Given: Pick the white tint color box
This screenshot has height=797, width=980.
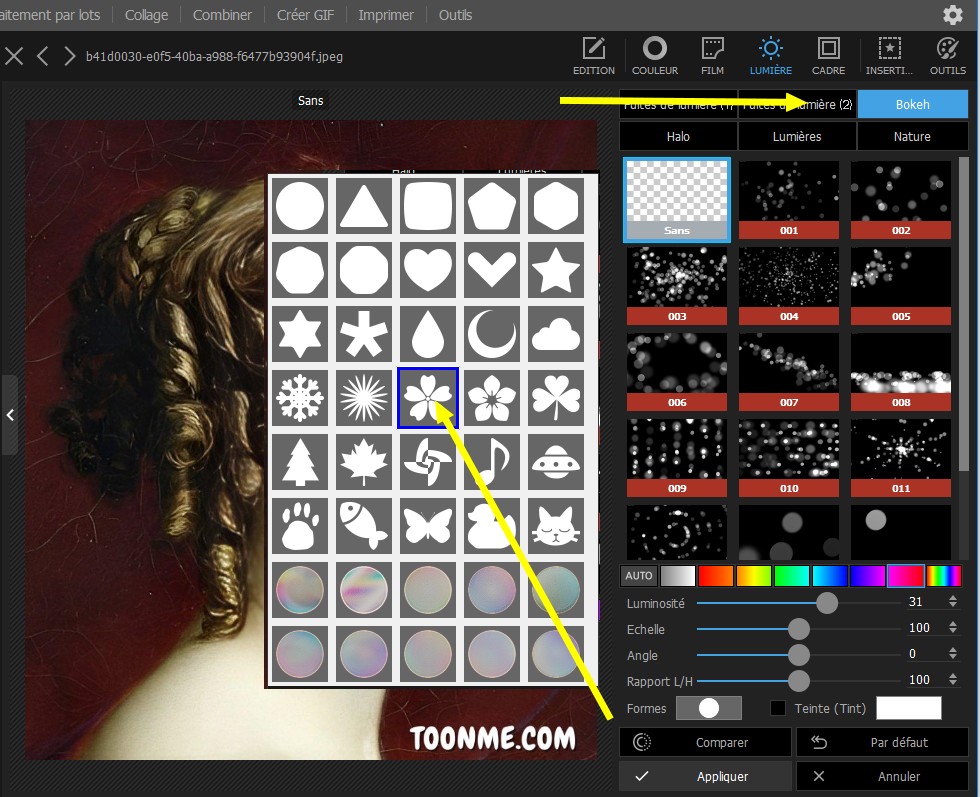Looking at the screenshot, I should tap(909, 708).
